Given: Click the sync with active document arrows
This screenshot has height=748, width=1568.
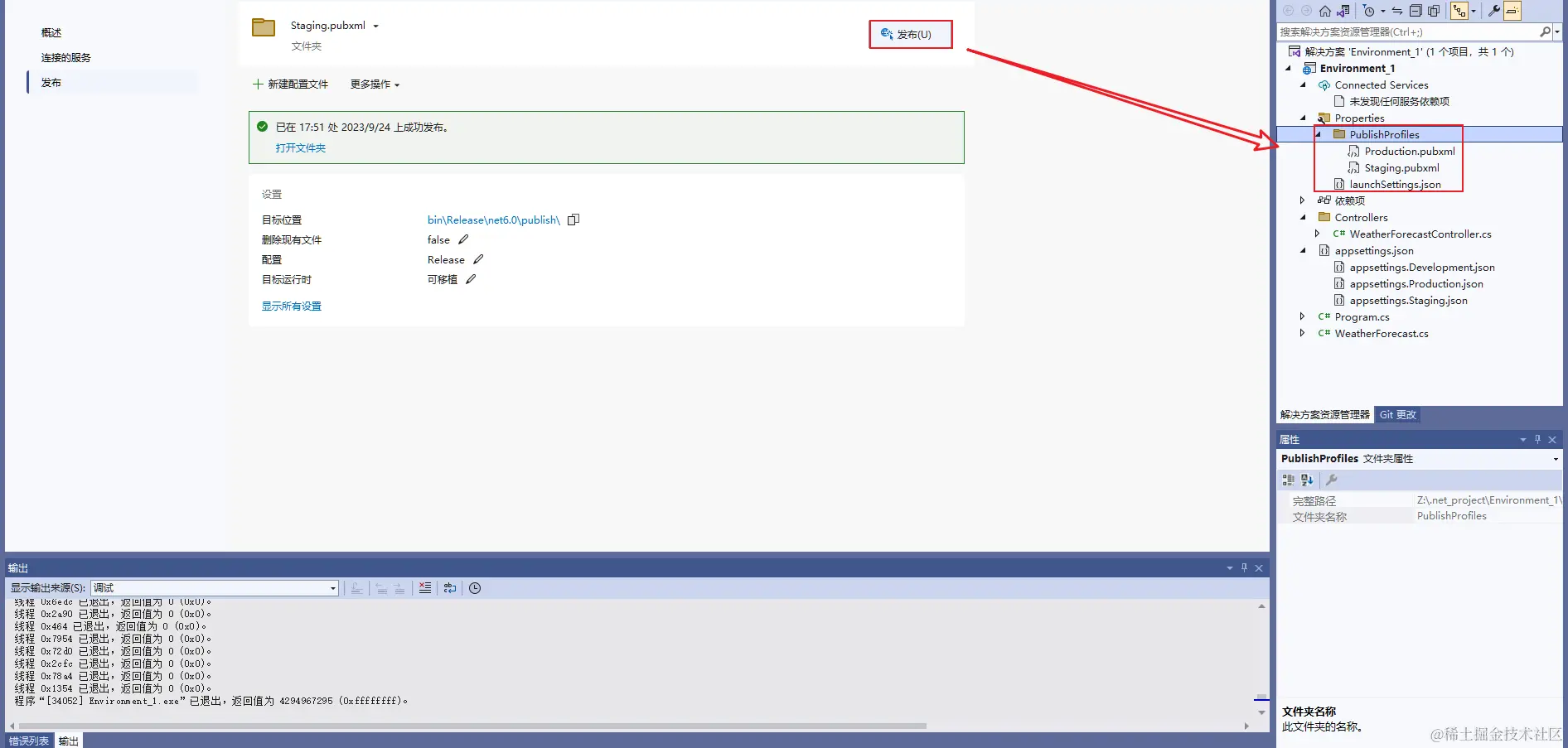Looking at the screenshot, I should [x=1397, y=11].
